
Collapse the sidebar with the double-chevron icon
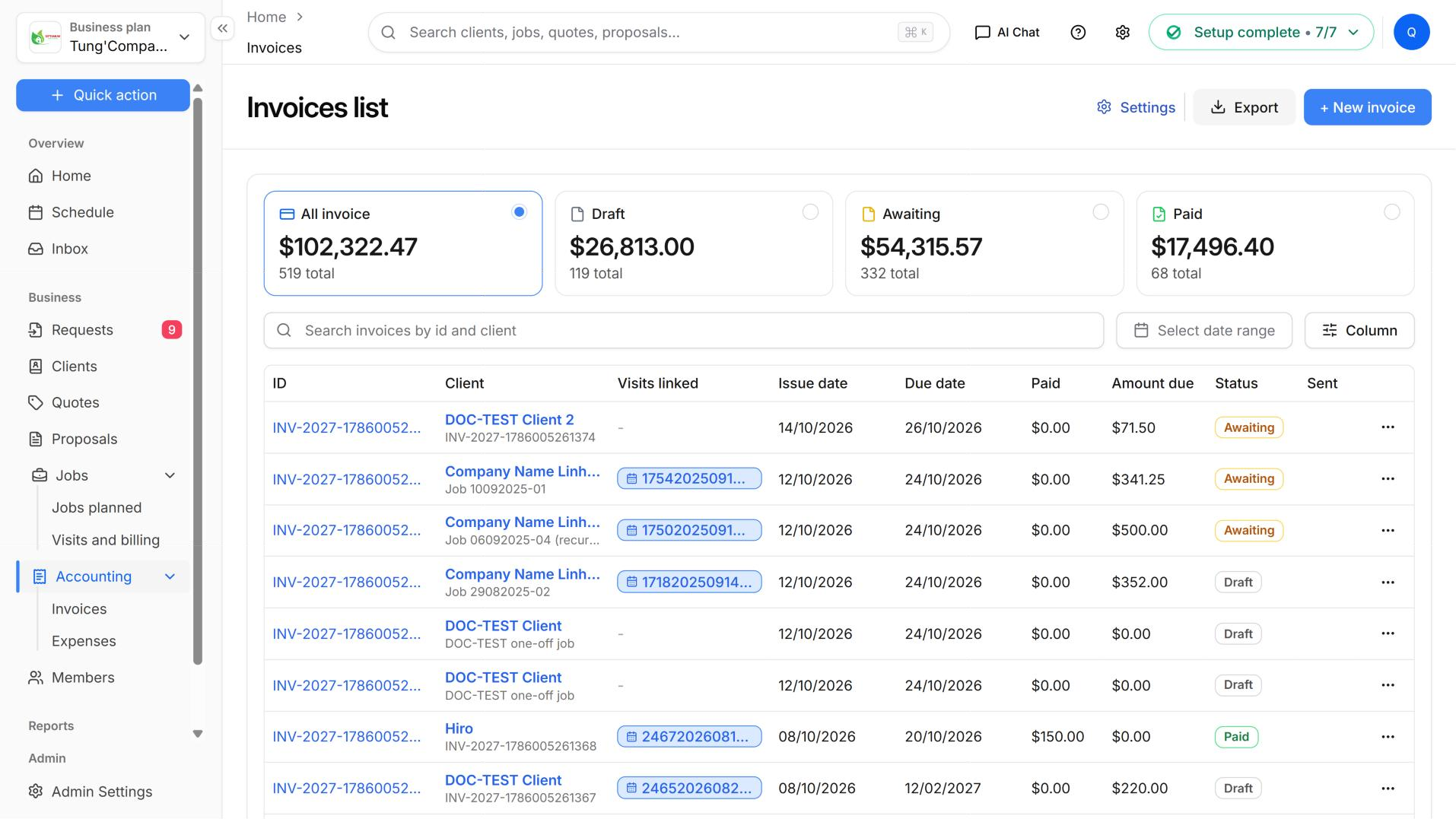tap(222, 29)
